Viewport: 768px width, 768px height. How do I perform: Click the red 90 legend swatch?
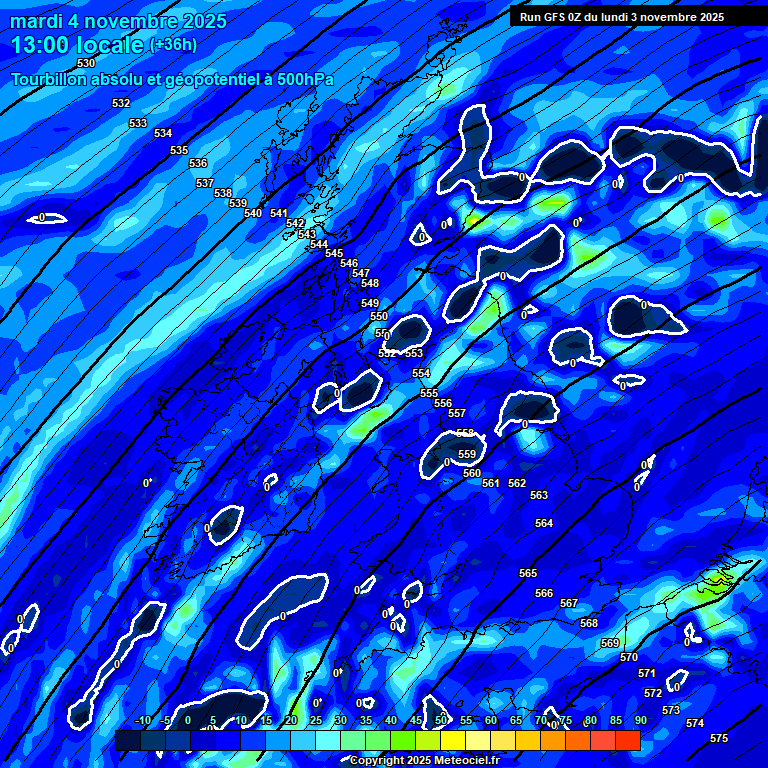[628, 741]
